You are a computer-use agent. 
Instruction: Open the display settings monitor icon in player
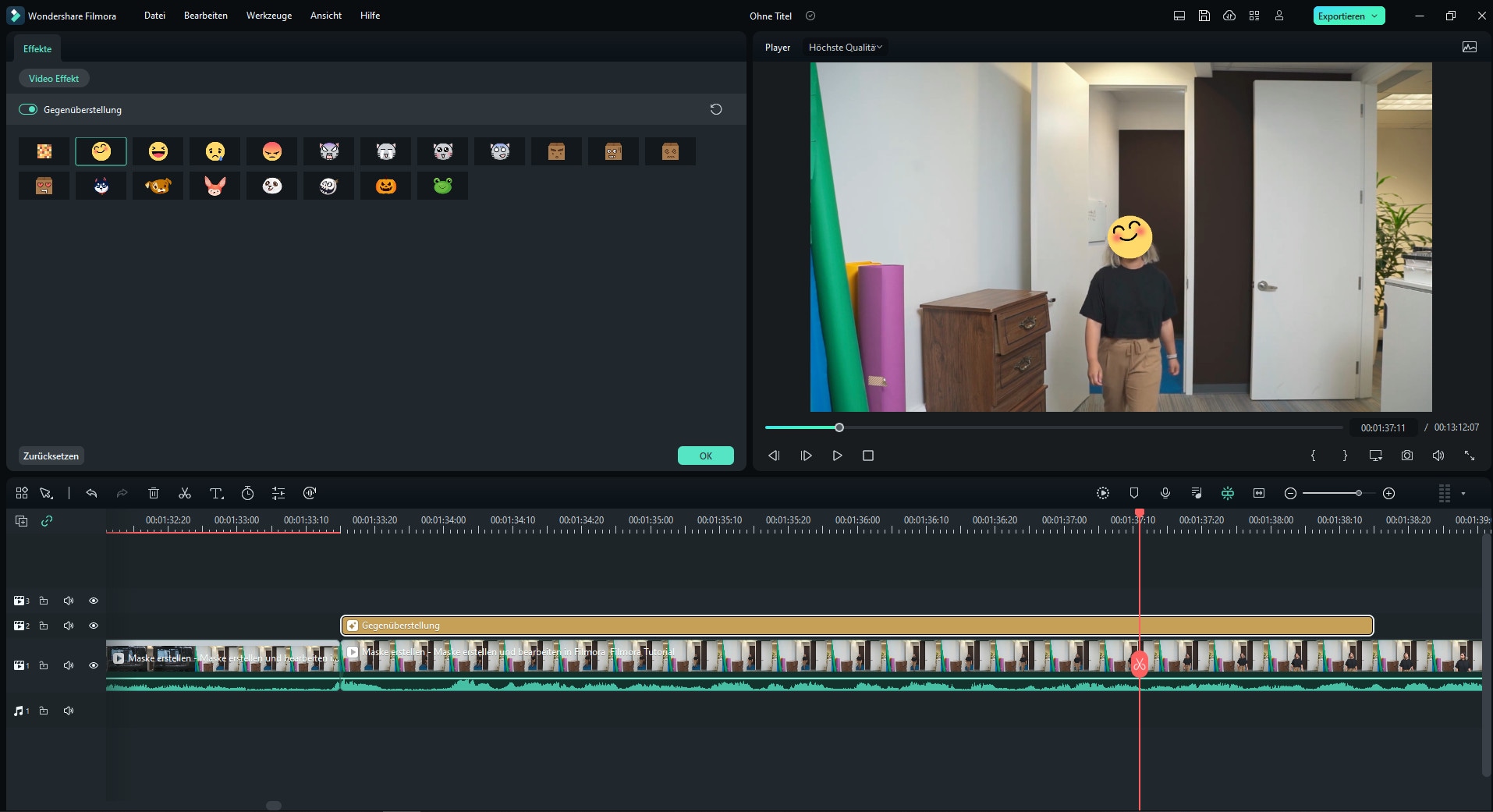click(x=1376, y=456)
